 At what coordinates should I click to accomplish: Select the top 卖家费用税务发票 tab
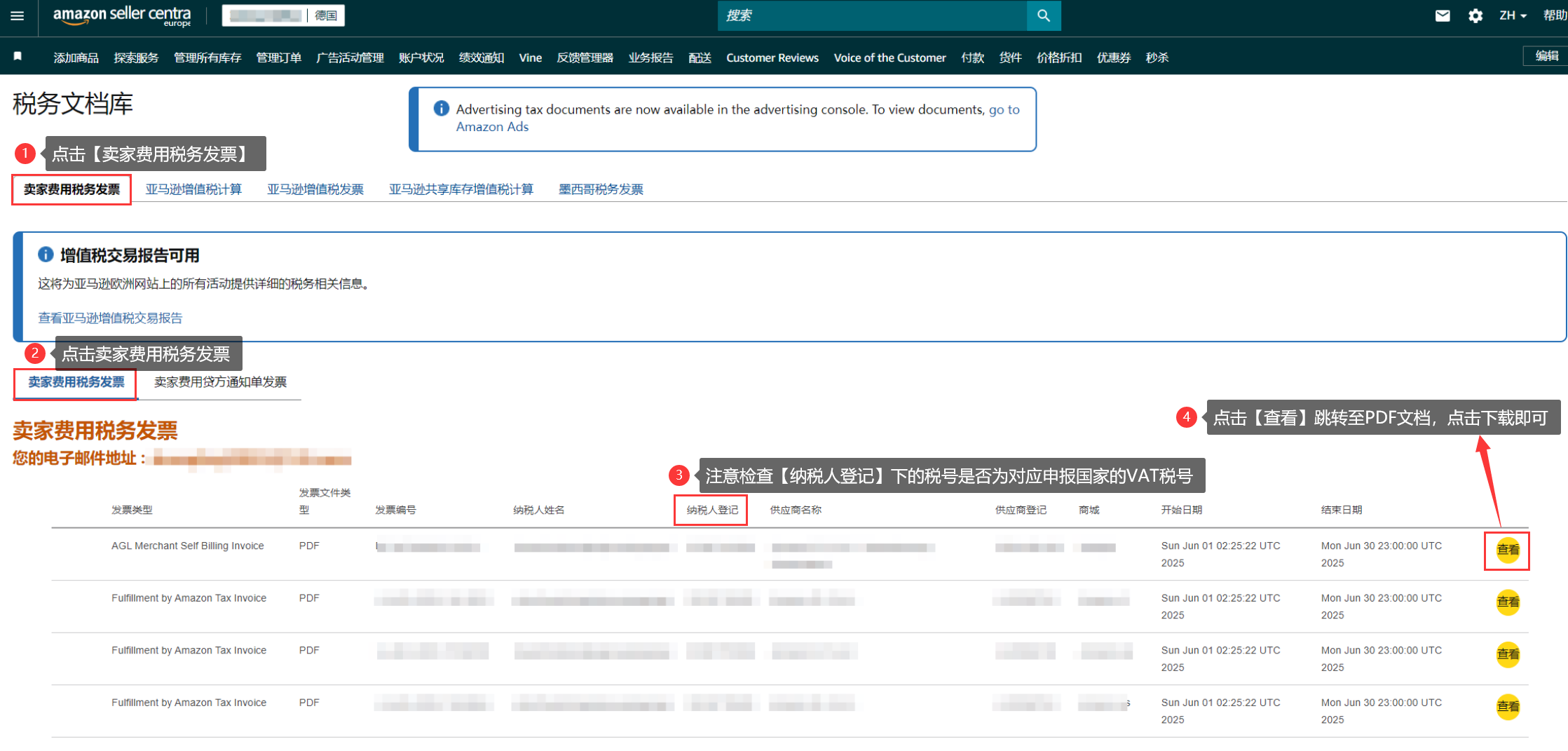point(71,189)
